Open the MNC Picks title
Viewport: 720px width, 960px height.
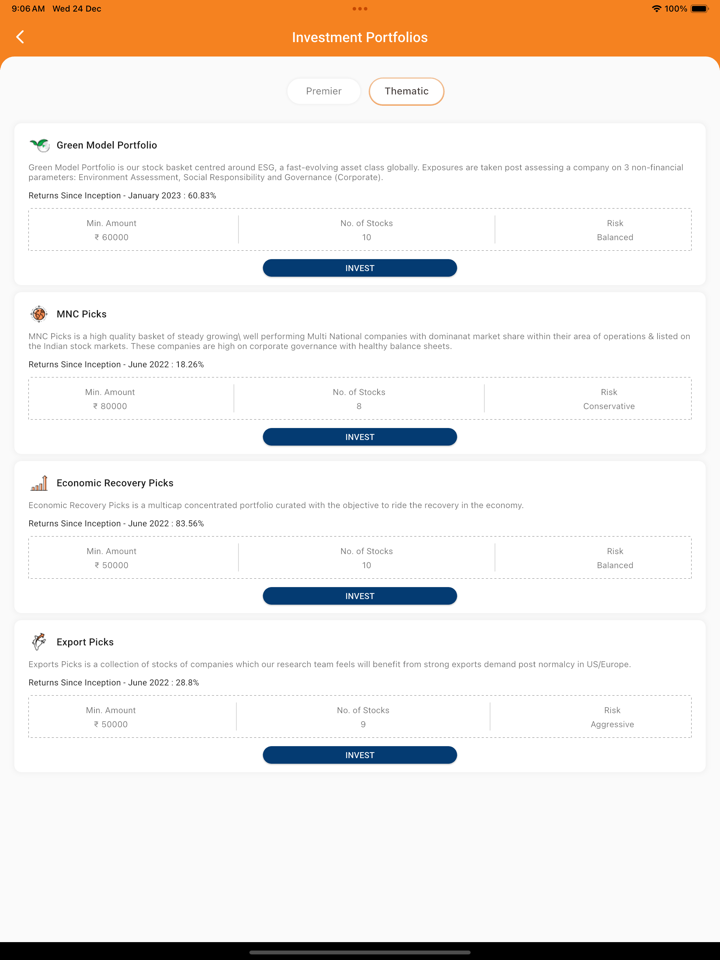coord(82,314)
